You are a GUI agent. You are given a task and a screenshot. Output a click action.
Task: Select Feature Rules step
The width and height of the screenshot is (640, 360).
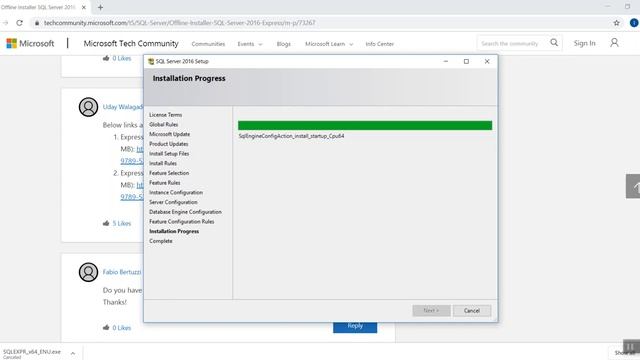tap(164, 183)
